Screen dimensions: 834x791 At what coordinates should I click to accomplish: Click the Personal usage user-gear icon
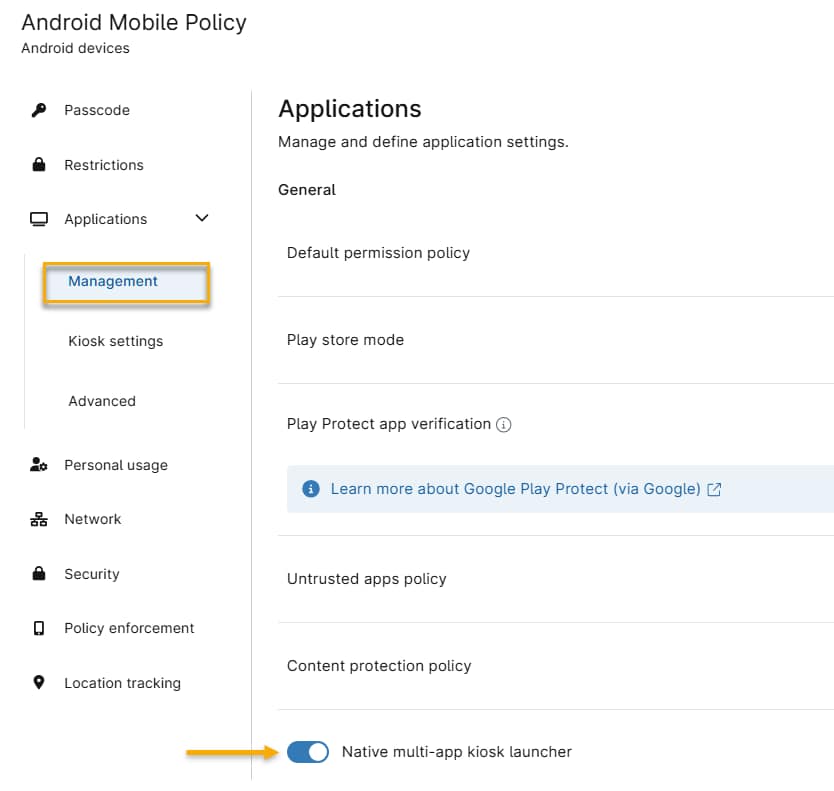tap(39, 465)
